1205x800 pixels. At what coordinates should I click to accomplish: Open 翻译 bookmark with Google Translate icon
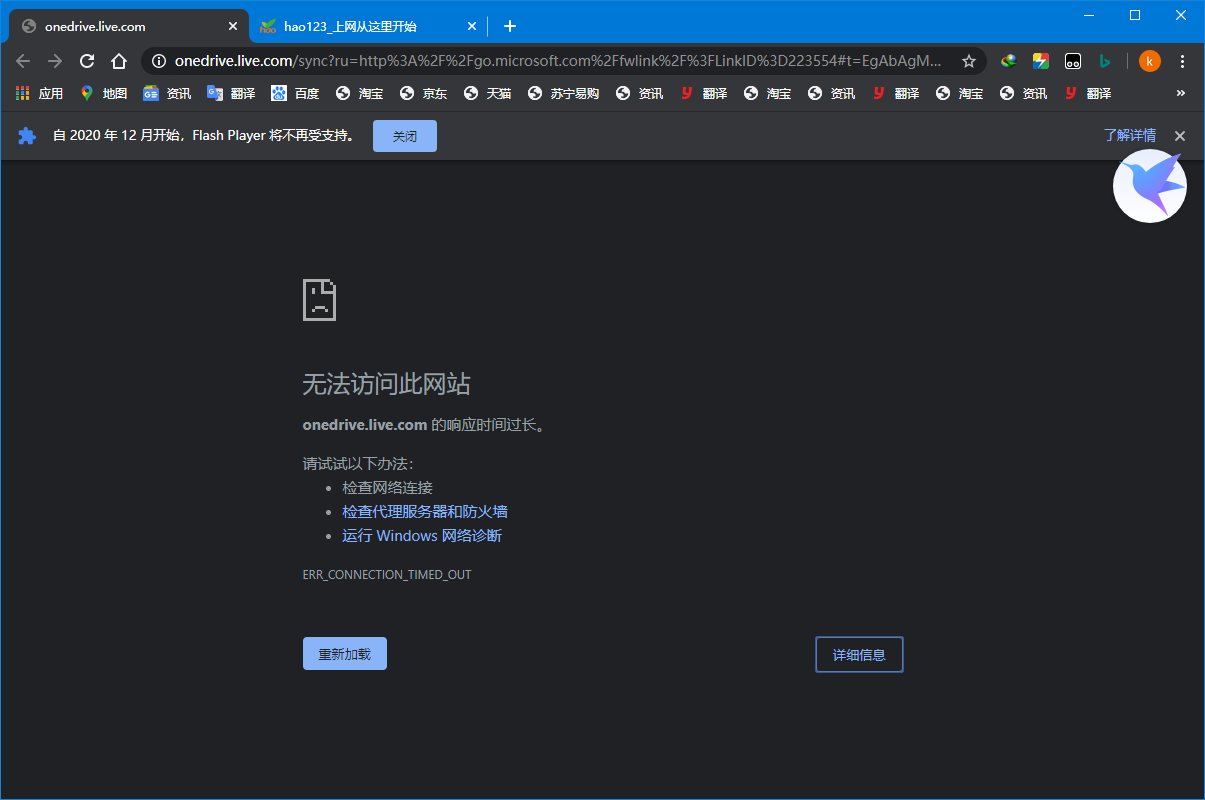tap(231, 93)
